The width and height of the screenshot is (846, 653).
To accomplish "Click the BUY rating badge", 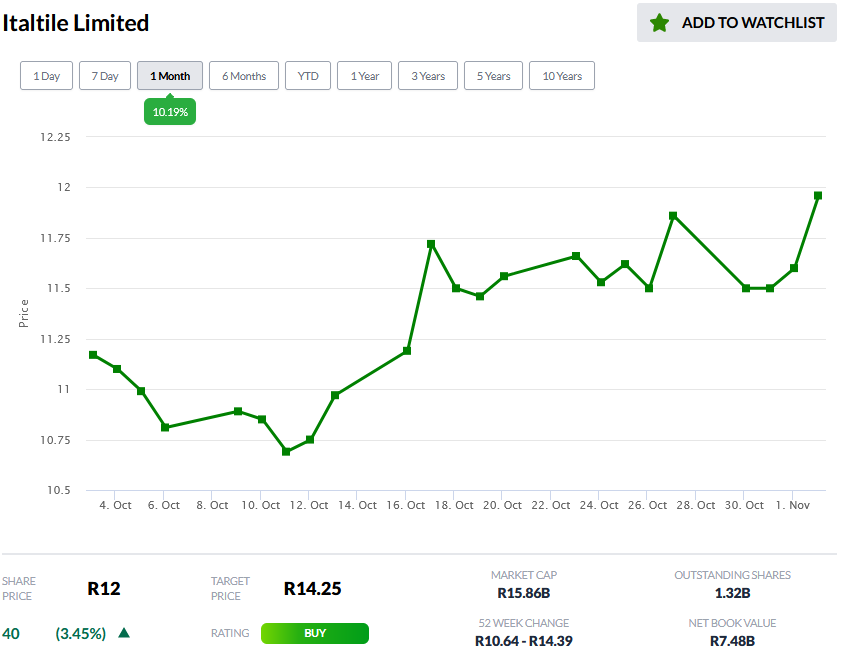I will pos(315,633).
